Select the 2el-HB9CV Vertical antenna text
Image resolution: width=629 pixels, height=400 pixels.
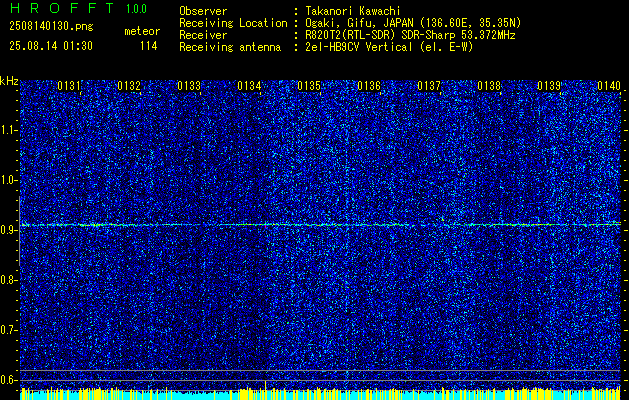(x=389, y=47)
